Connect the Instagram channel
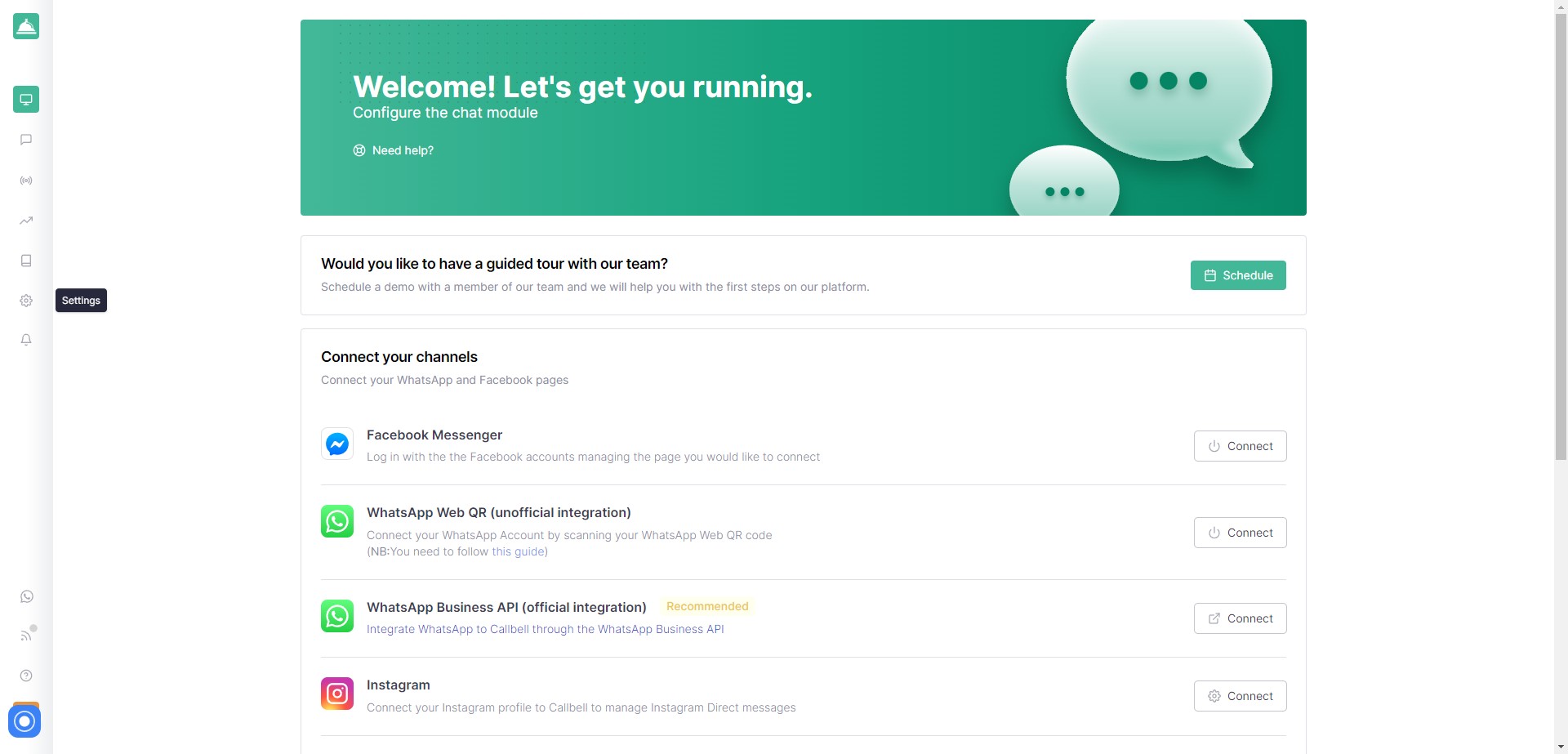 click(x=1240, y=696)
